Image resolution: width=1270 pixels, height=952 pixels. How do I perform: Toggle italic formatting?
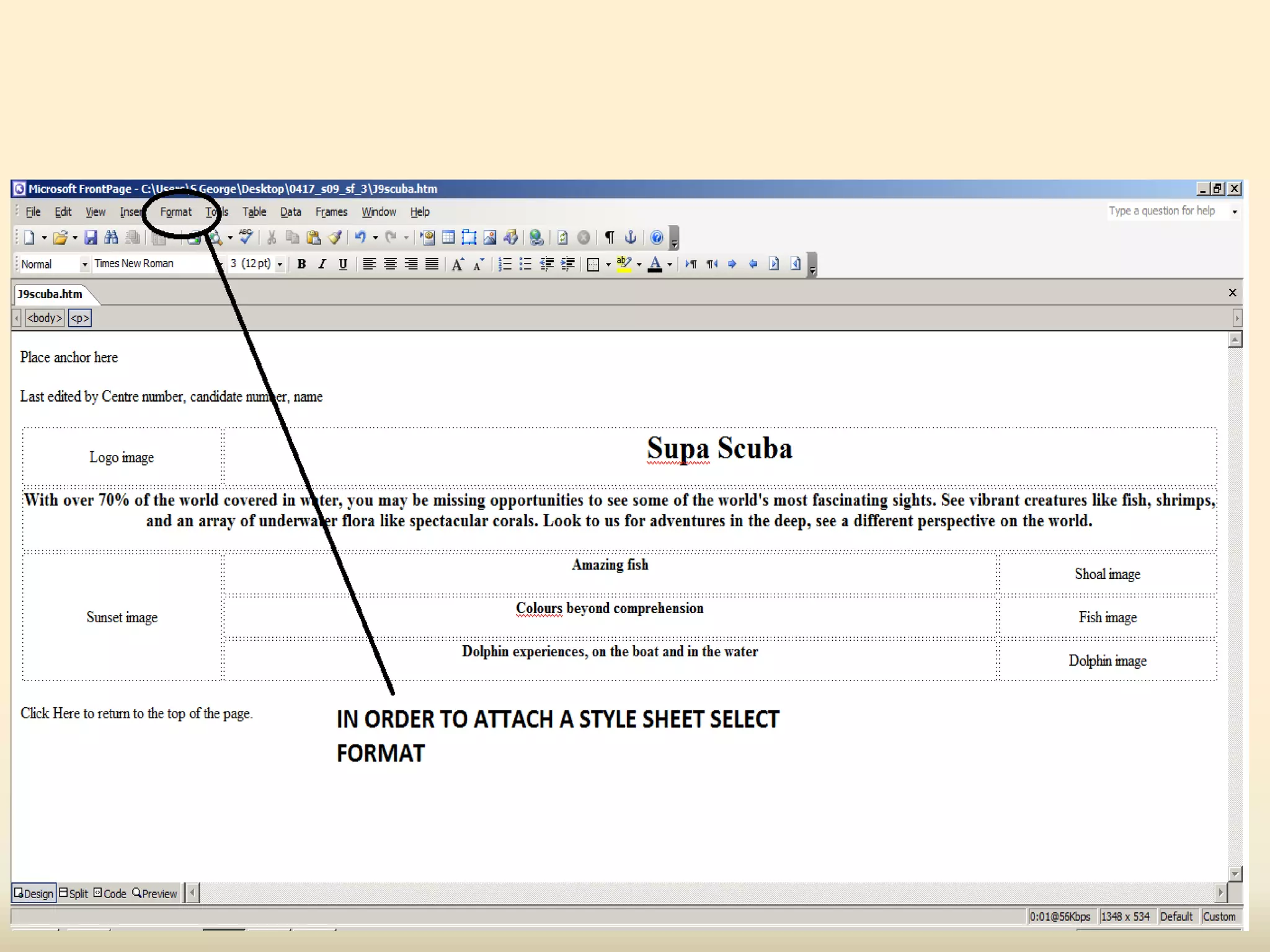click(322, 265)
